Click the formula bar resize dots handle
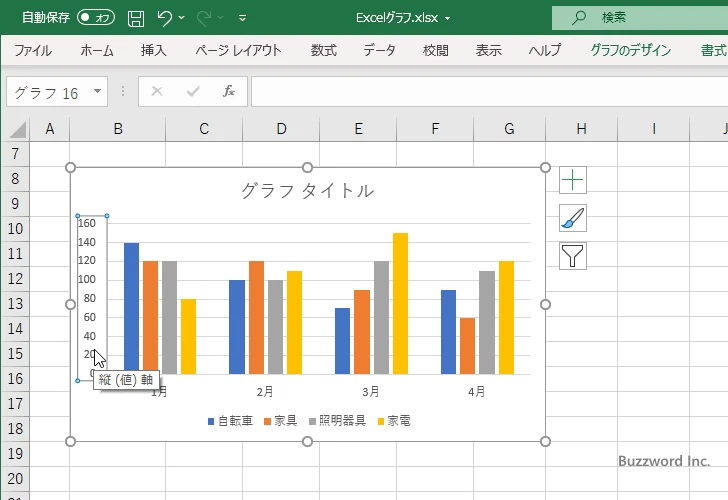728x500 pixels. pyautogui.click(x=123, y=91)
